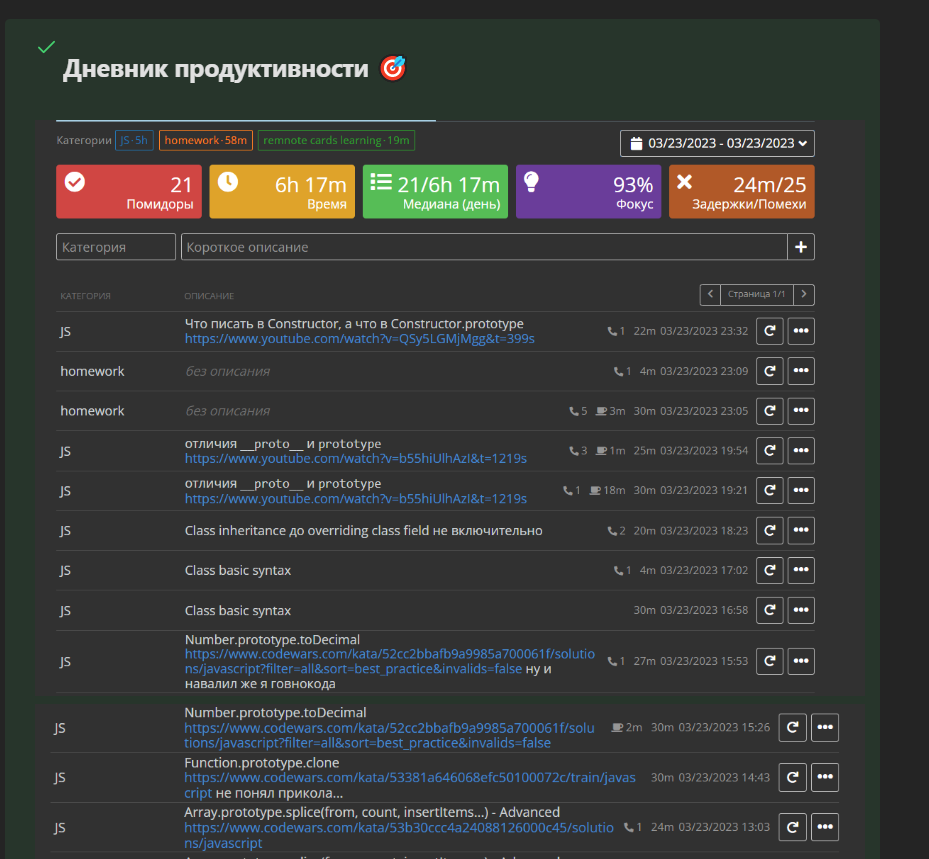Go to next page of entries
Screen dimensions: 929x859
point(804,294)
